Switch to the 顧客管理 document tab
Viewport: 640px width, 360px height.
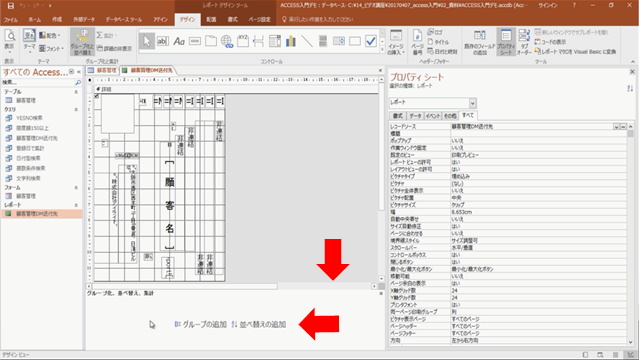tap(102, 70)
